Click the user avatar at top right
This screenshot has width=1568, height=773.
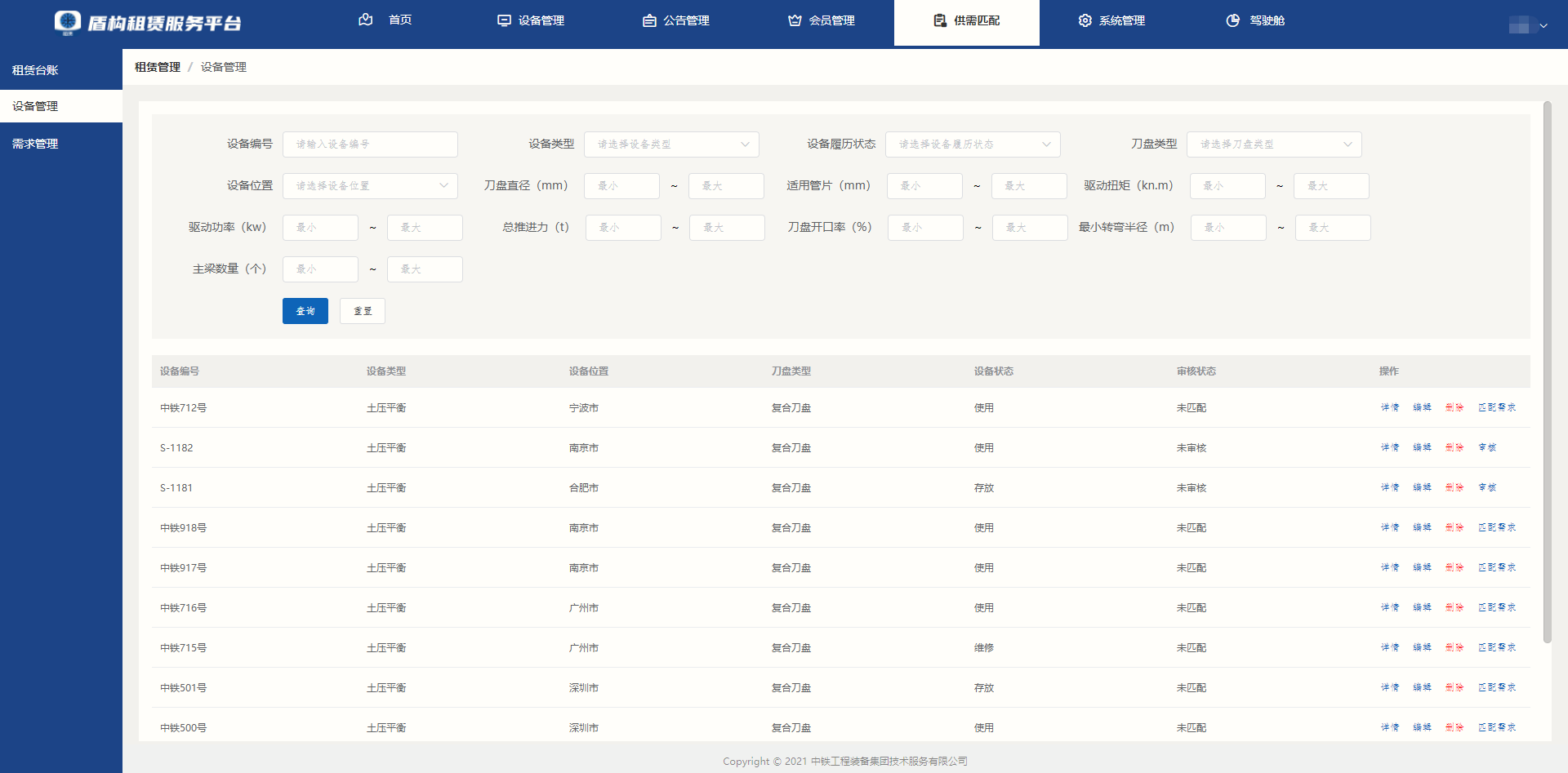(x=1519, y=24)
